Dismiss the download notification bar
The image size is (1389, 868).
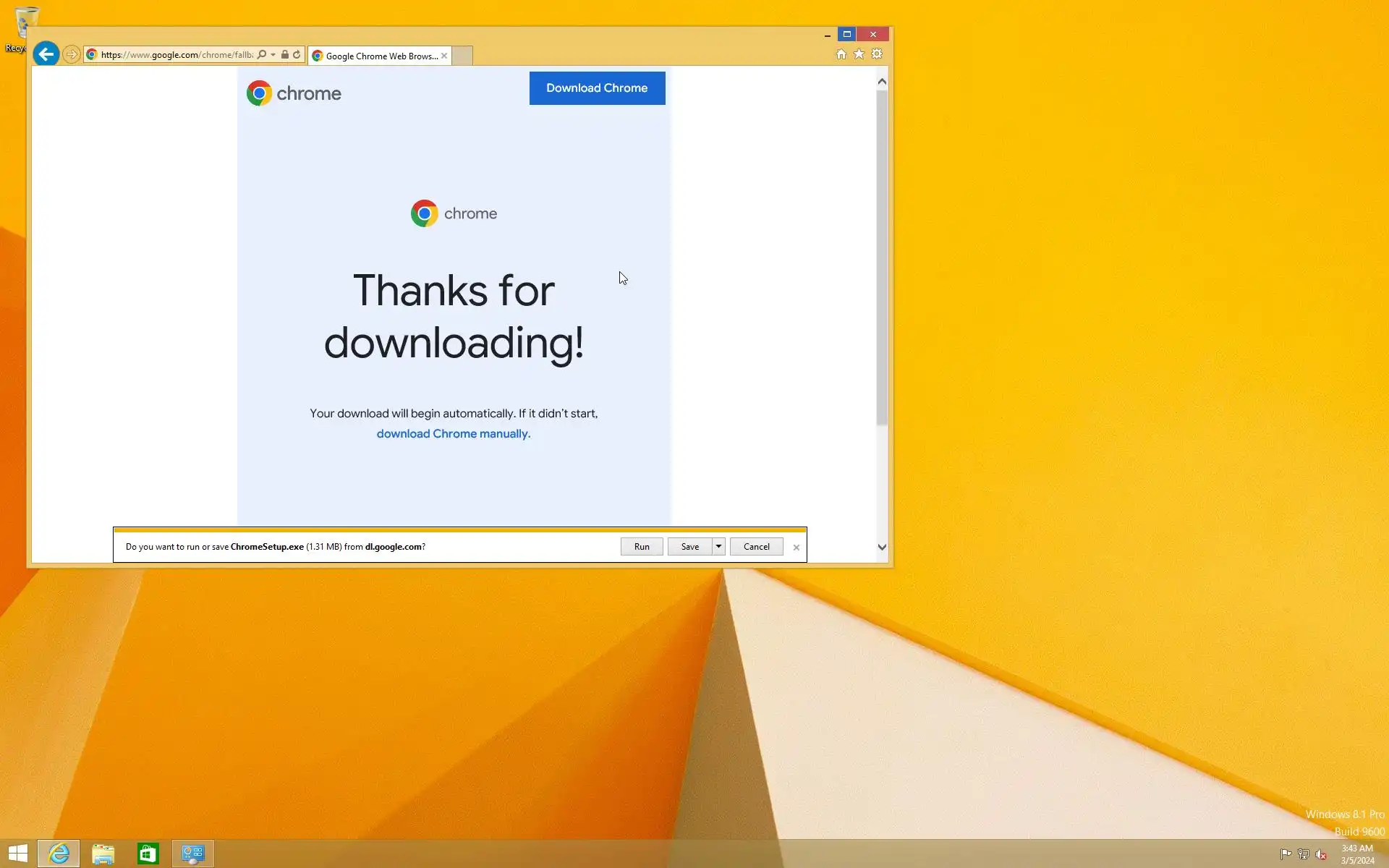(x=796, y=548)
